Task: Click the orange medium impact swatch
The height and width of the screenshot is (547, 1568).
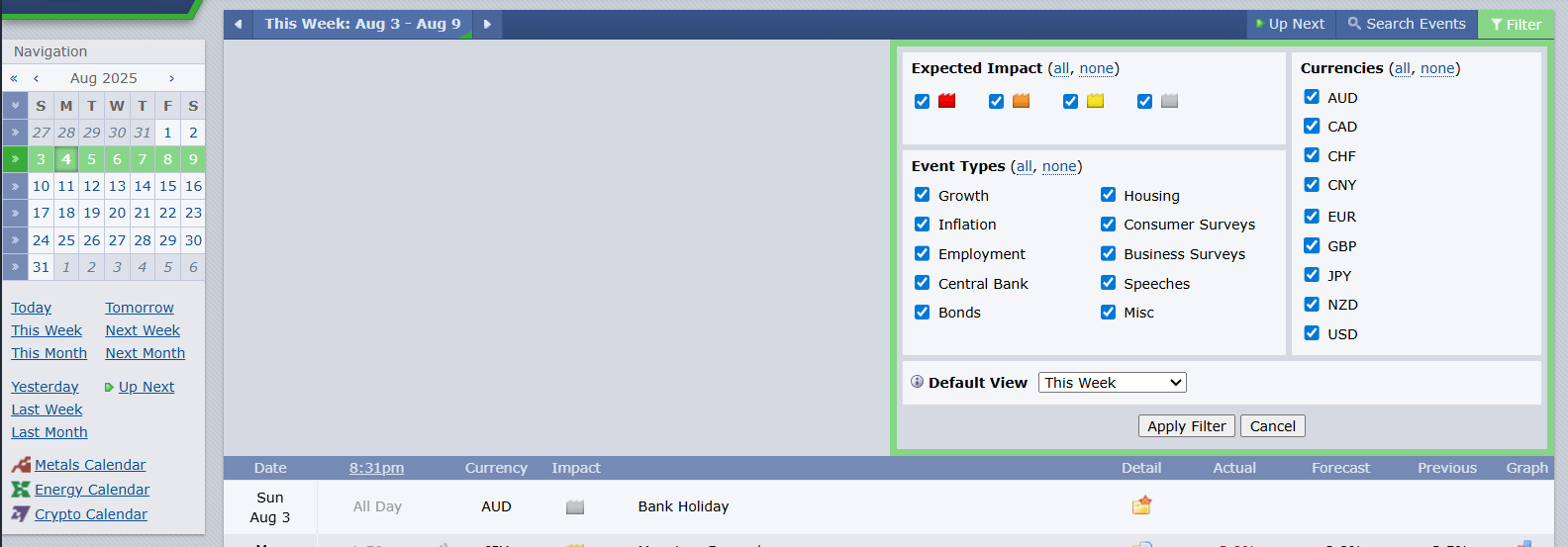Action: coord(1021,101)
